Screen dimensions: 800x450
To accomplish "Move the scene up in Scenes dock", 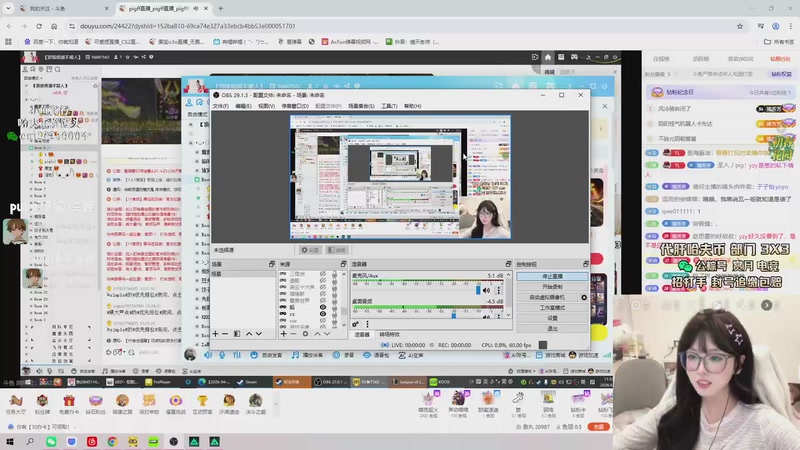I will (x=249, y=334).
